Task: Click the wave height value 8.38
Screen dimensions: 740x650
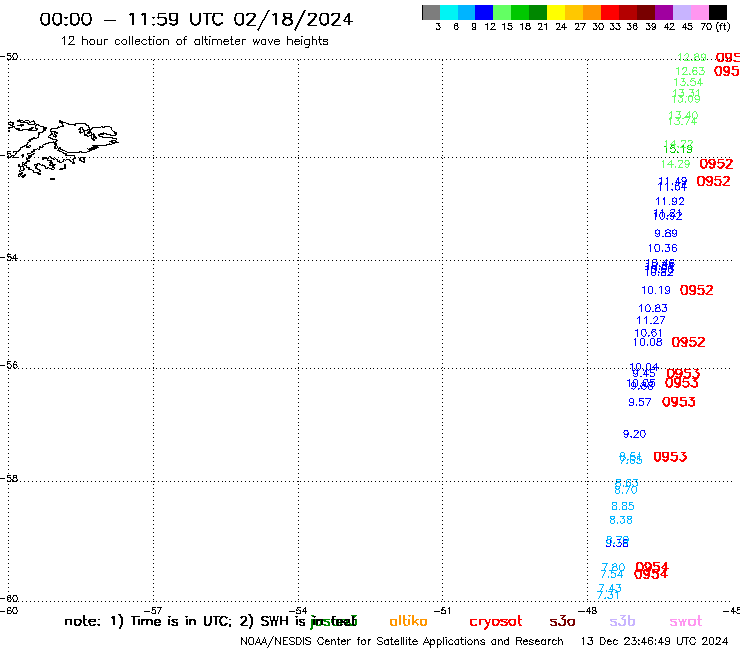Action: pyautogui.click(x=621, y=520)
